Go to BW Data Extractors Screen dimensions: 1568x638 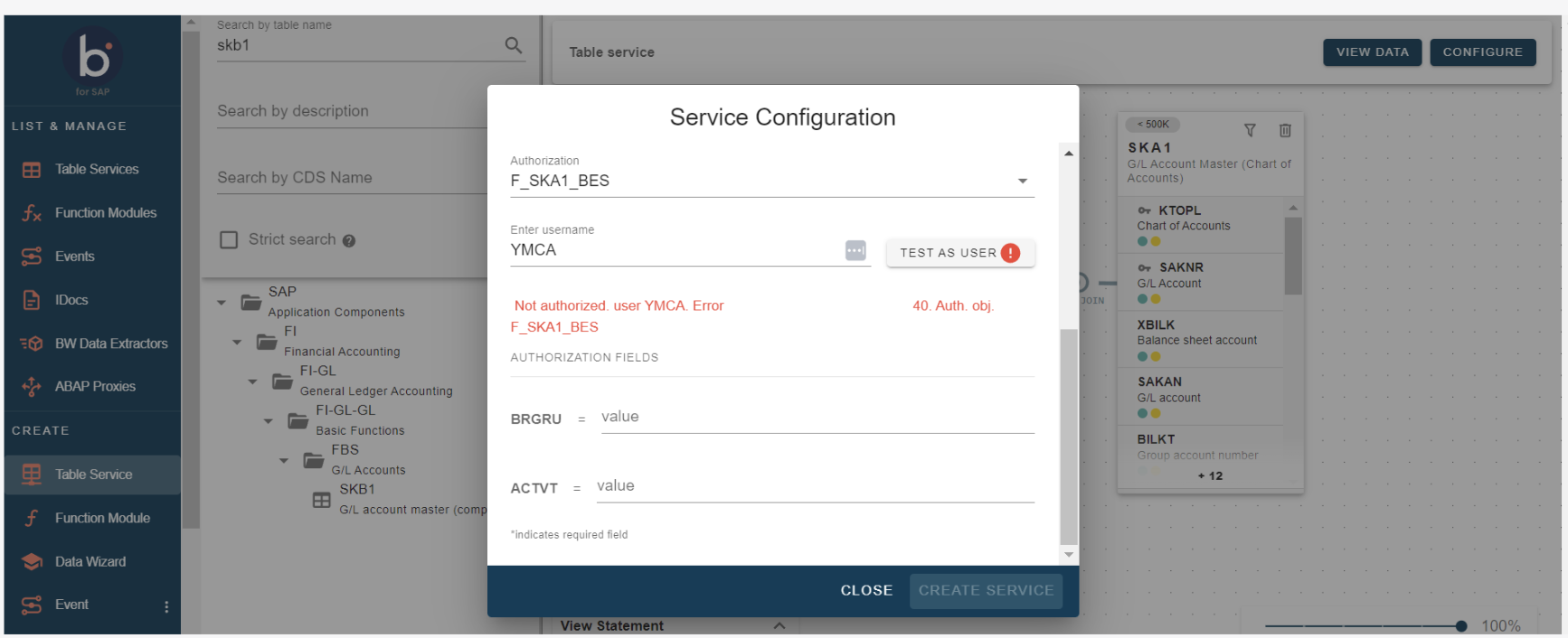tap(110, 343)
